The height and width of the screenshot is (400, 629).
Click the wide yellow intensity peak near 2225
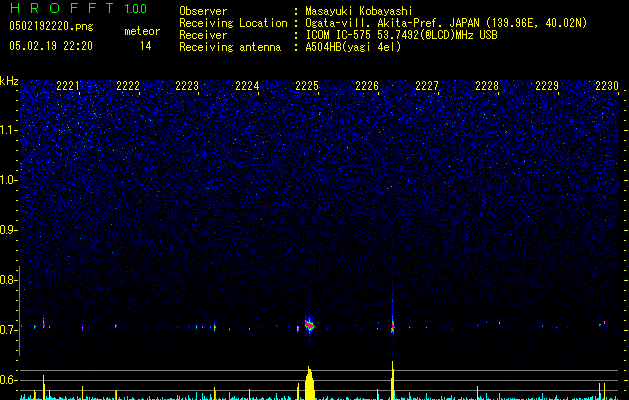click(309, 383)
